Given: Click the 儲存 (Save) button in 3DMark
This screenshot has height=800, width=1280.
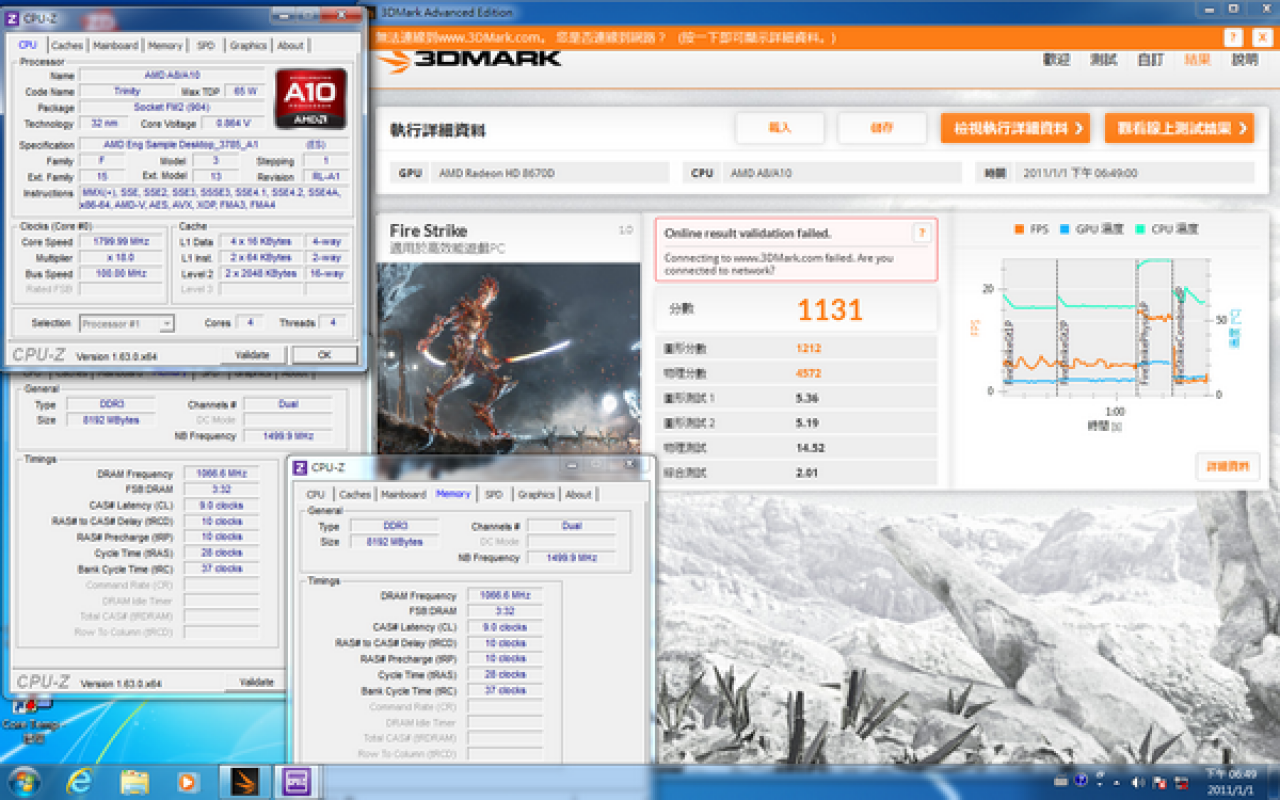Looking at the screenshot, I should click(x=882, y=128).
